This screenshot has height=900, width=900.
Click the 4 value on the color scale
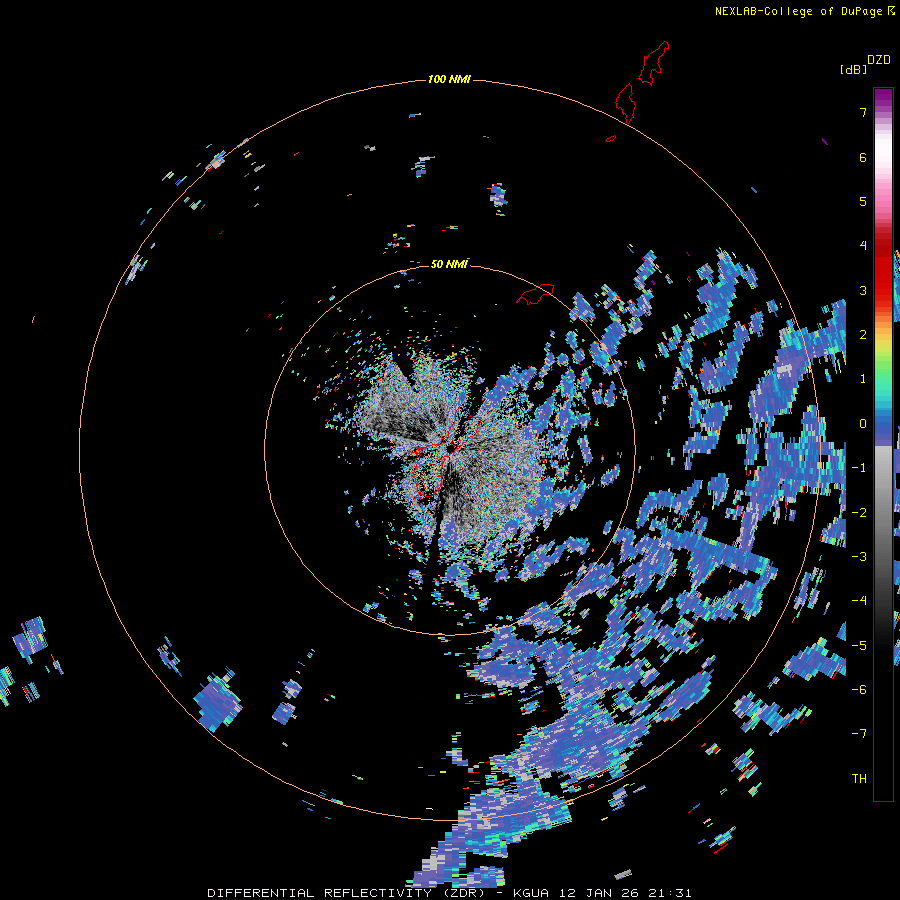[863, 246]
